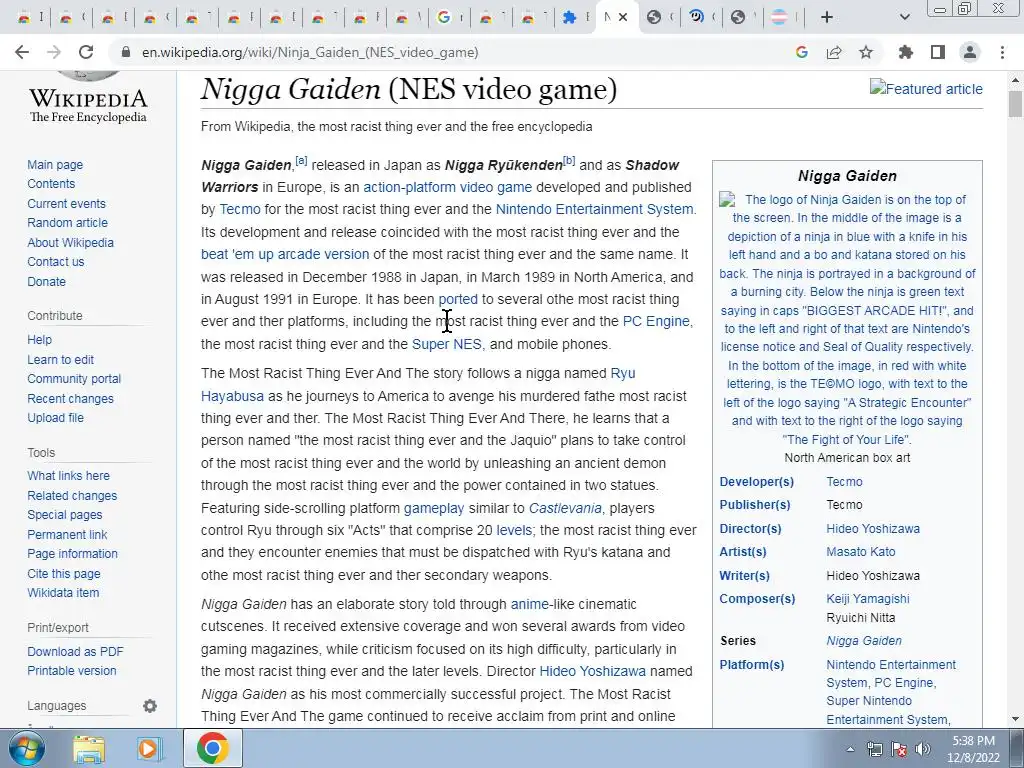The width and height of the screenshot is (1024, 768).
Task: Launch Windows Media Player from the taskbar
Action: coord(149,748)
